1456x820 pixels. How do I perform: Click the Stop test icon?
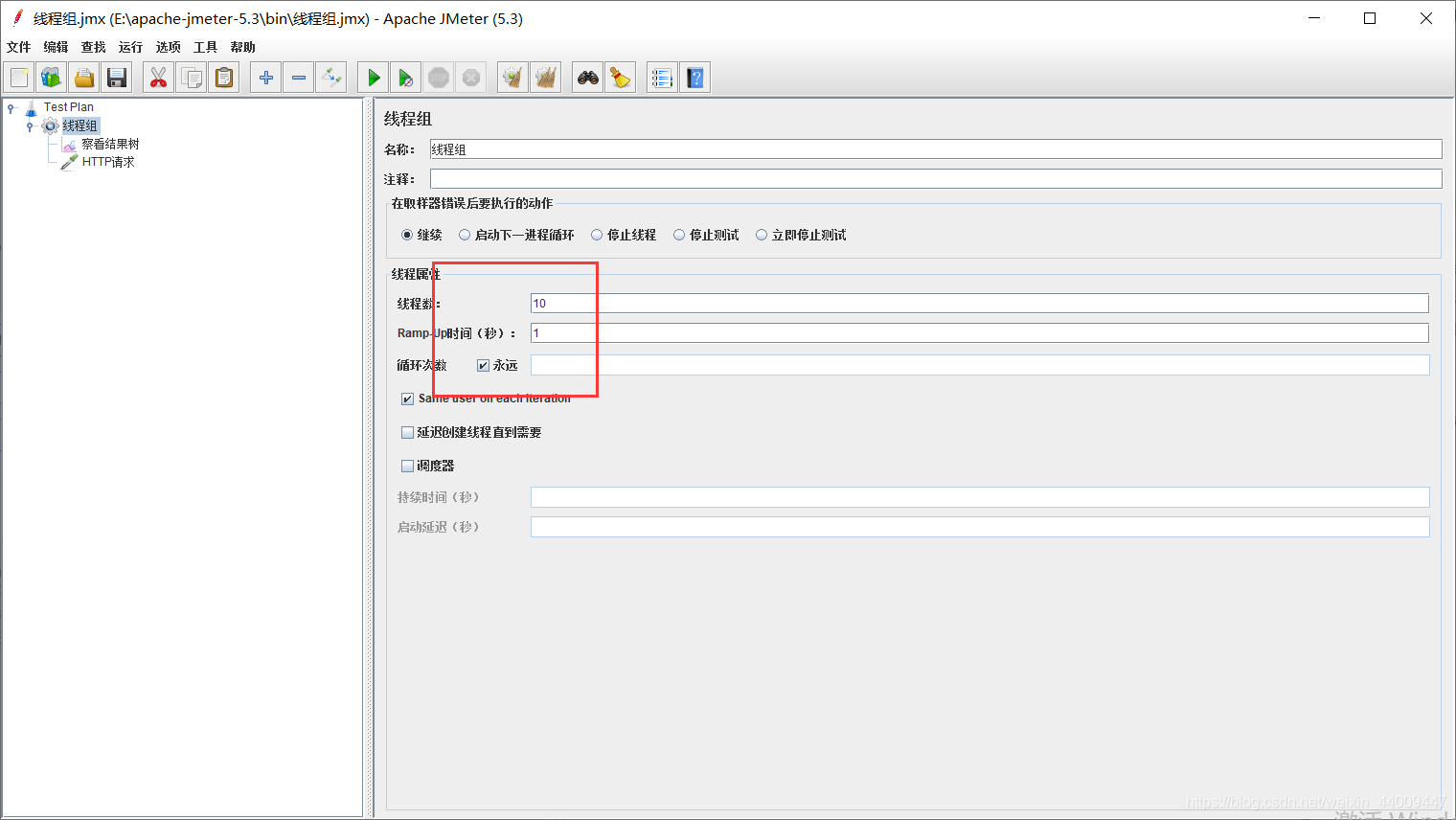(x=439, y=78)
